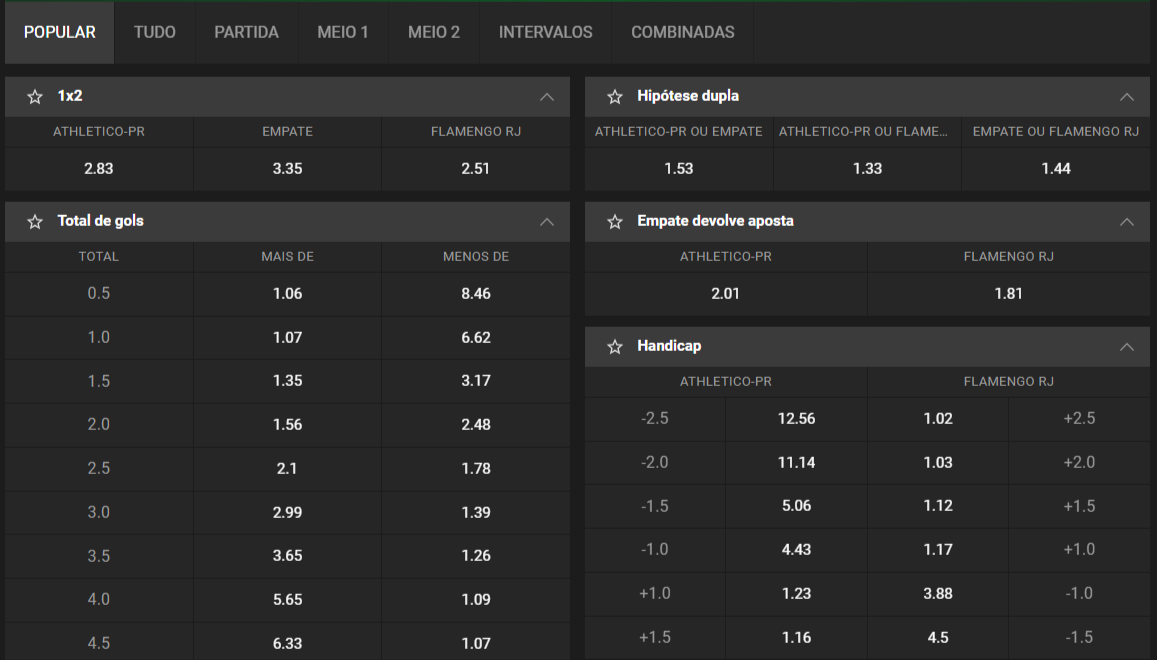
Task: Pick over 3.0 goals at 2.99
Action: tap(288, 512)
